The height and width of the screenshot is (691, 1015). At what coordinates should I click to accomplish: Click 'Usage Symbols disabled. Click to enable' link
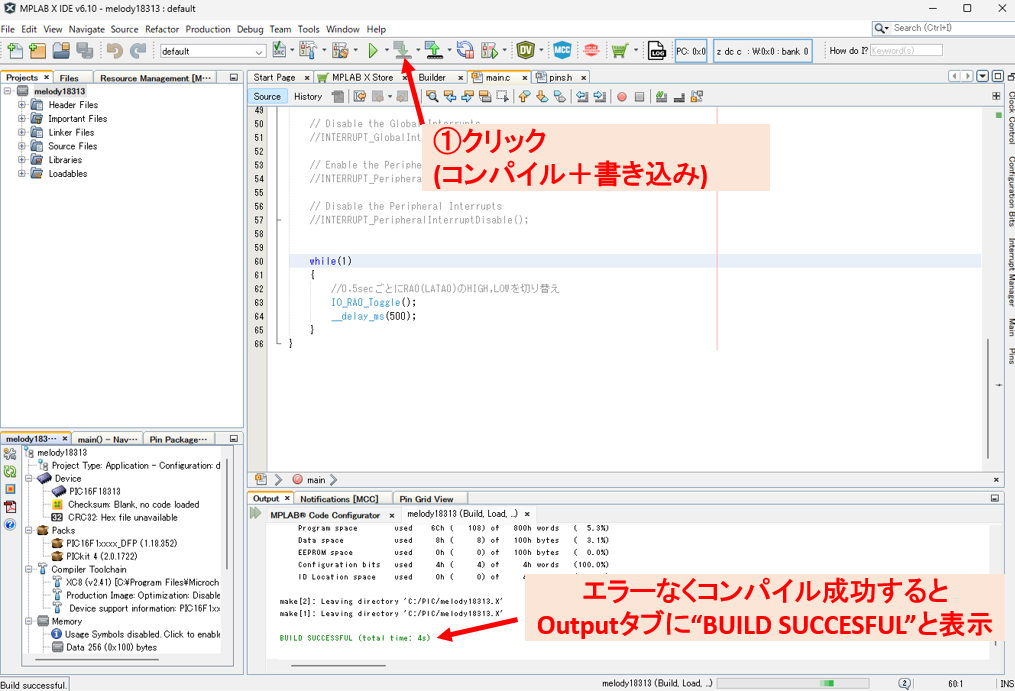pyautogui.click(x=142, y=634)
